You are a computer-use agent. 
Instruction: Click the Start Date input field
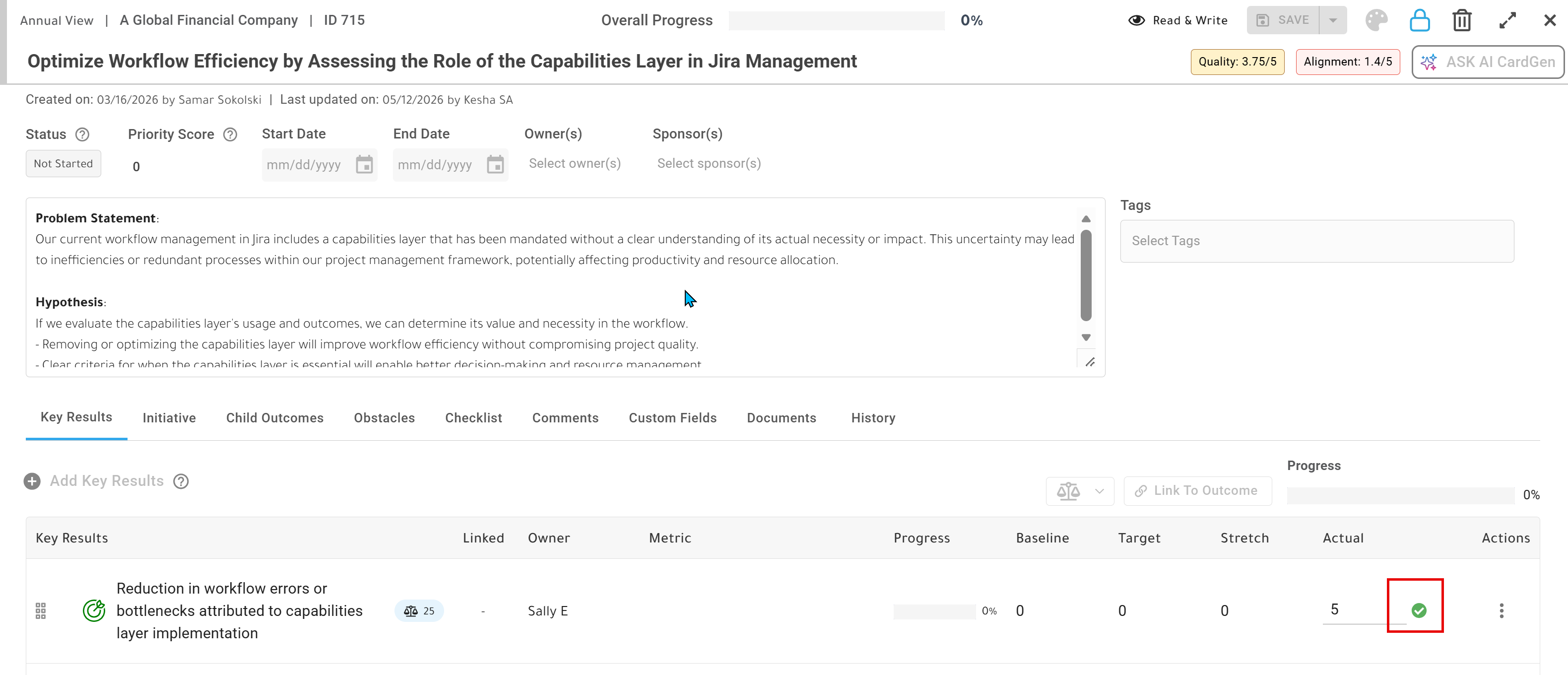click(320, 164)
